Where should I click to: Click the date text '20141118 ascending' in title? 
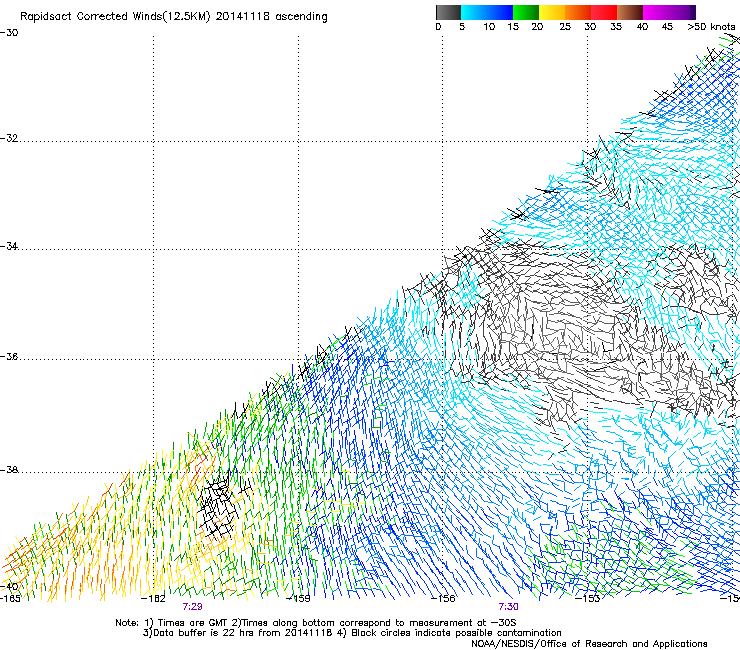click(x=272, y=17)
